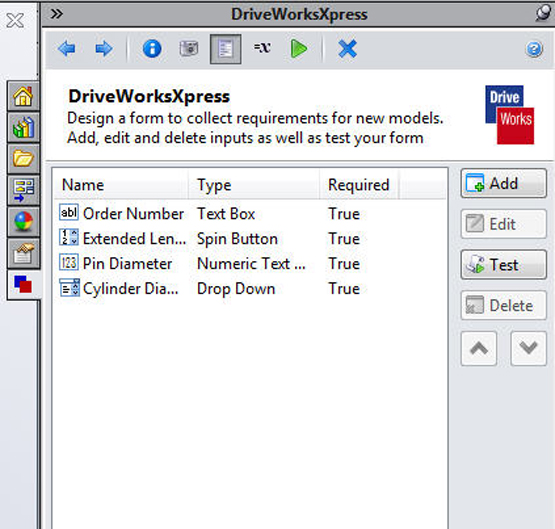Click True in the Cylinder Dia... row
This screenshot has height=529, width=555.
(344, 288)
